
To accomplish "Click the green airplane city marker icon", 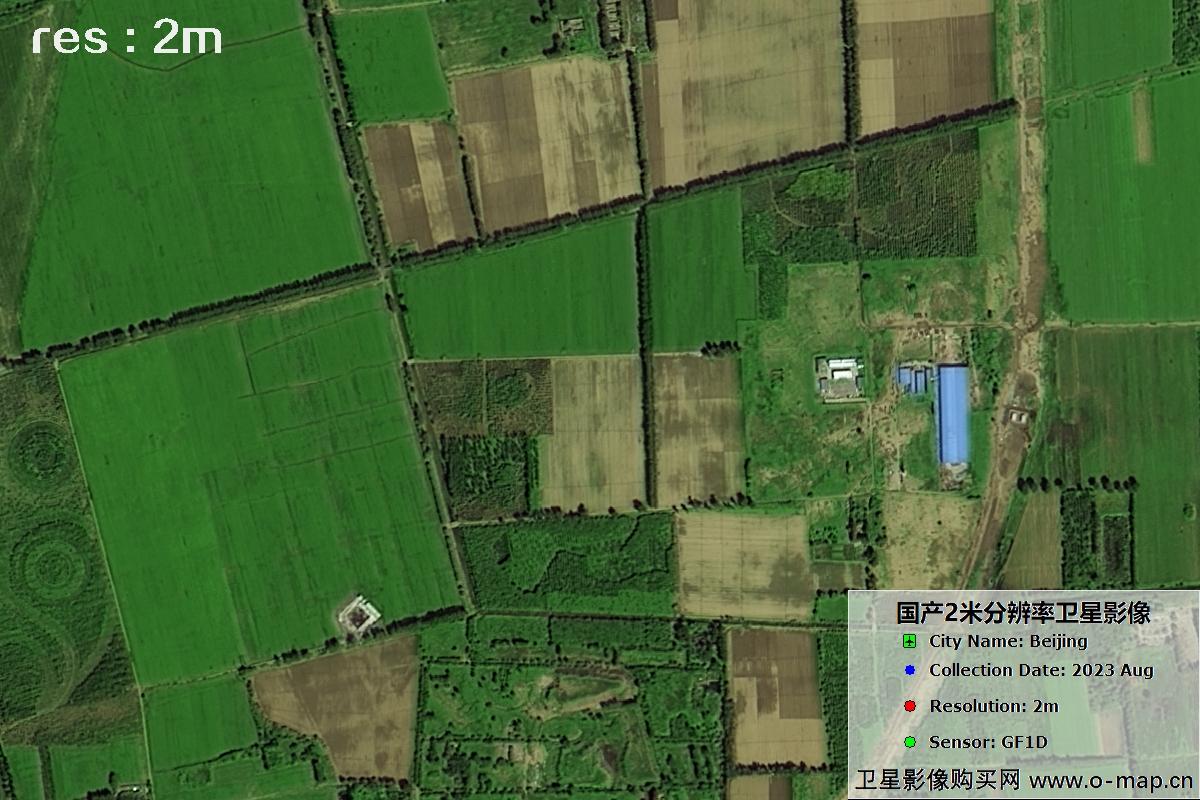I will pos(908,643).
